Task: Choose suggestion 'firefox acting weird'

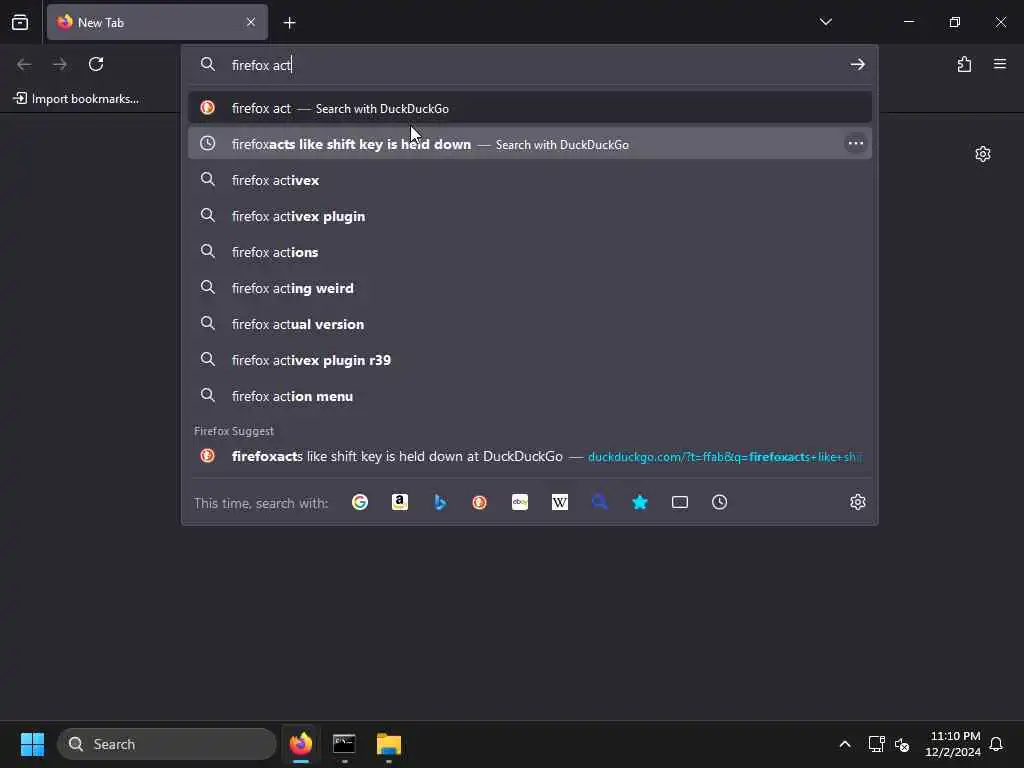Action: (x=530, y=287)
